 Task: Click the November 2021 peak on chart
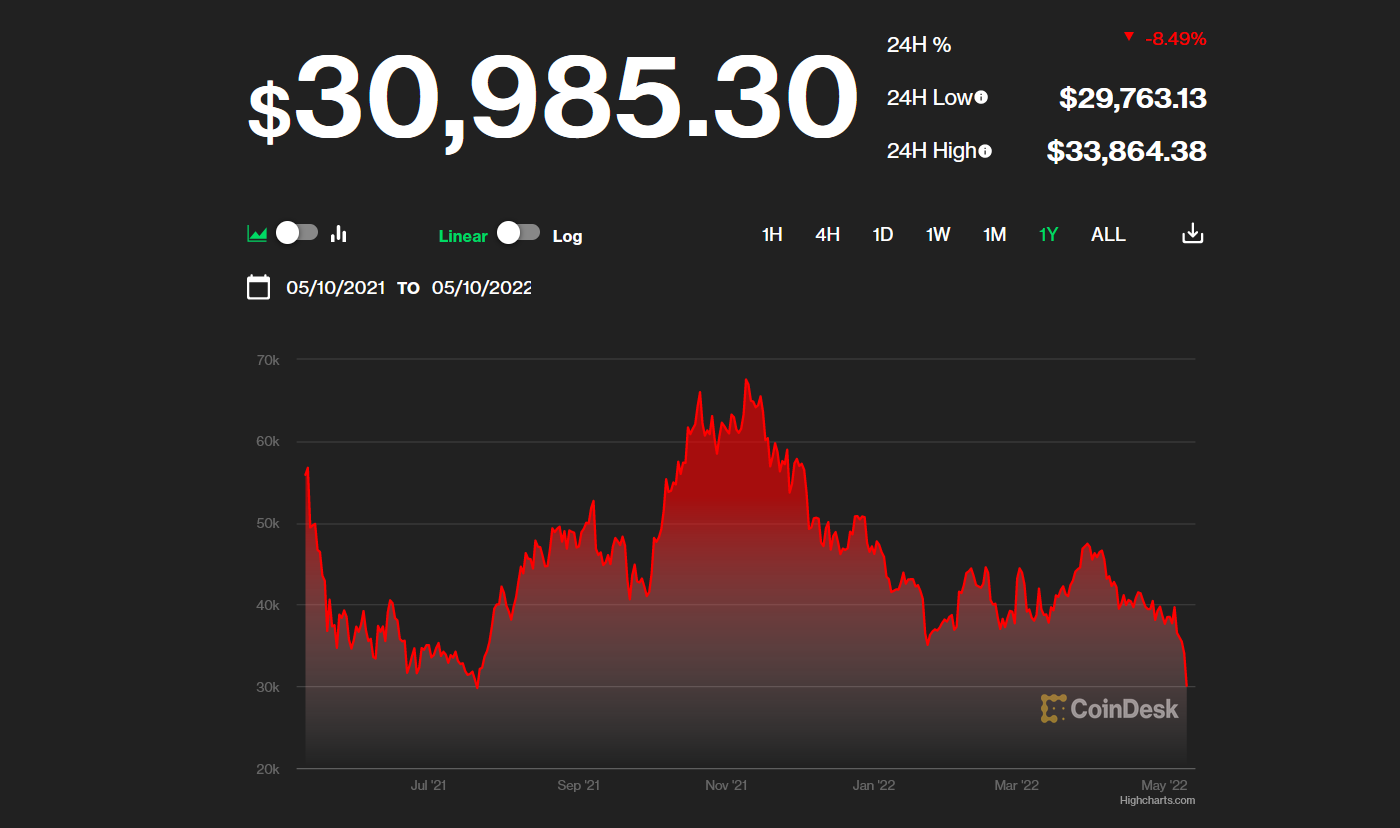click(746, 380)
